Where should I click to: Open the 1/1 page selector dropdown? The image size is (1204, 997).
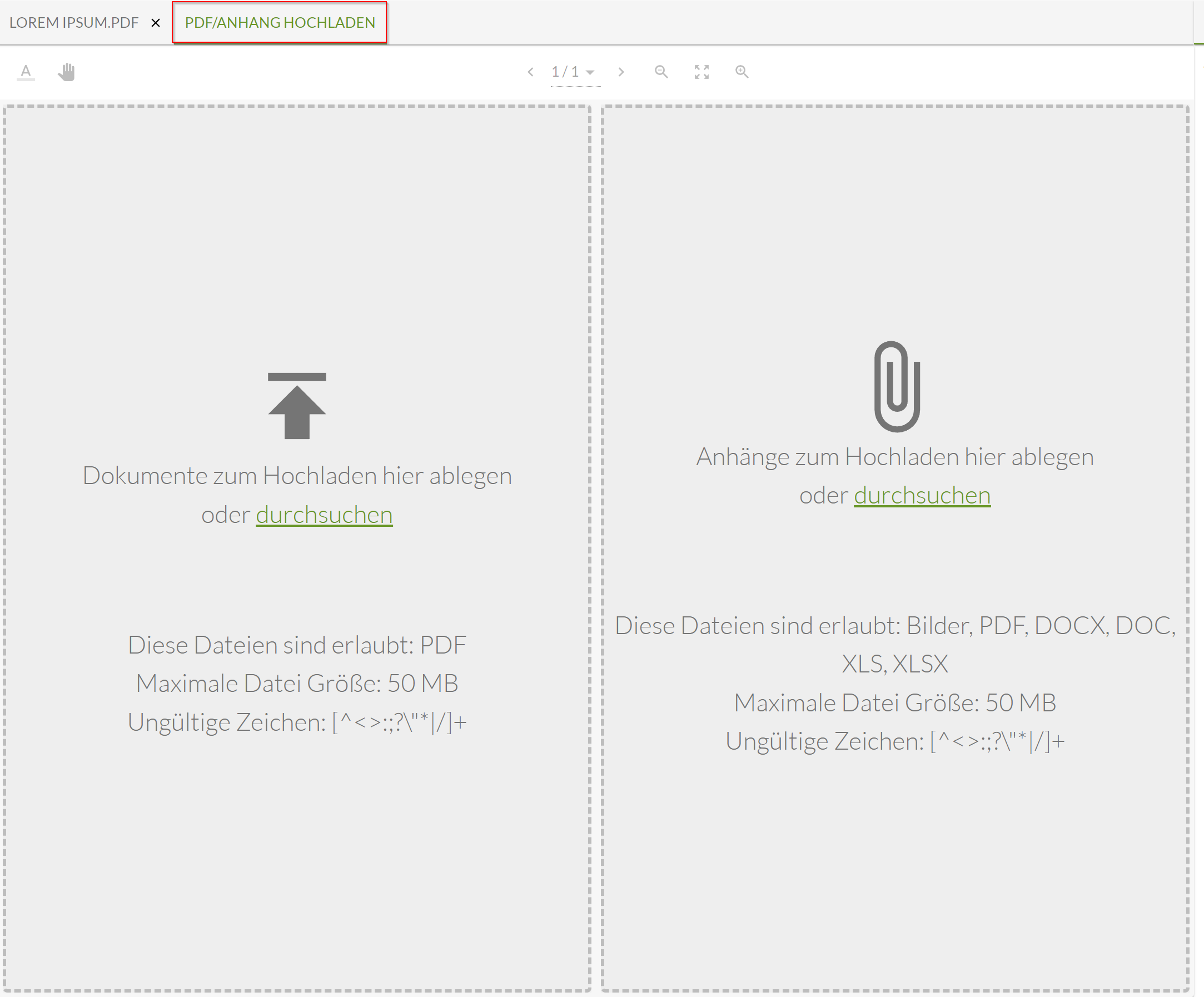click(x=566, y=72)
